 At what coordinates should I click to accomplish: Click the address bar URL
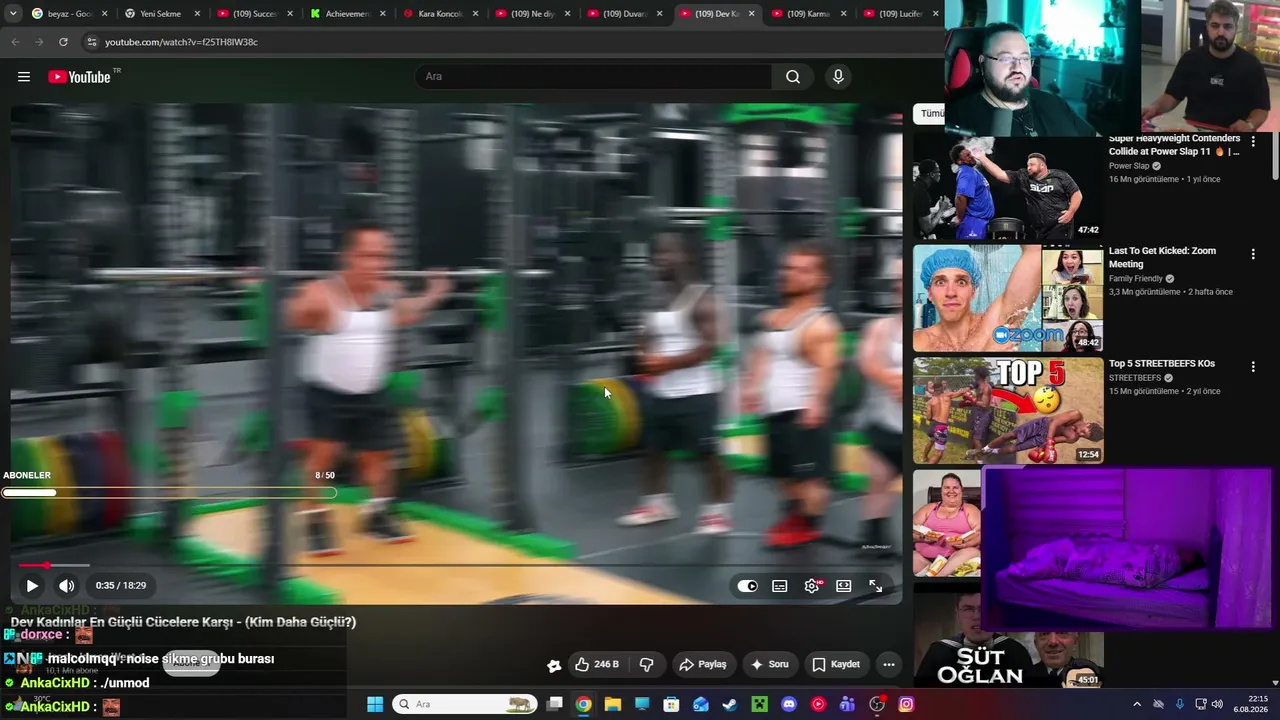181,42
